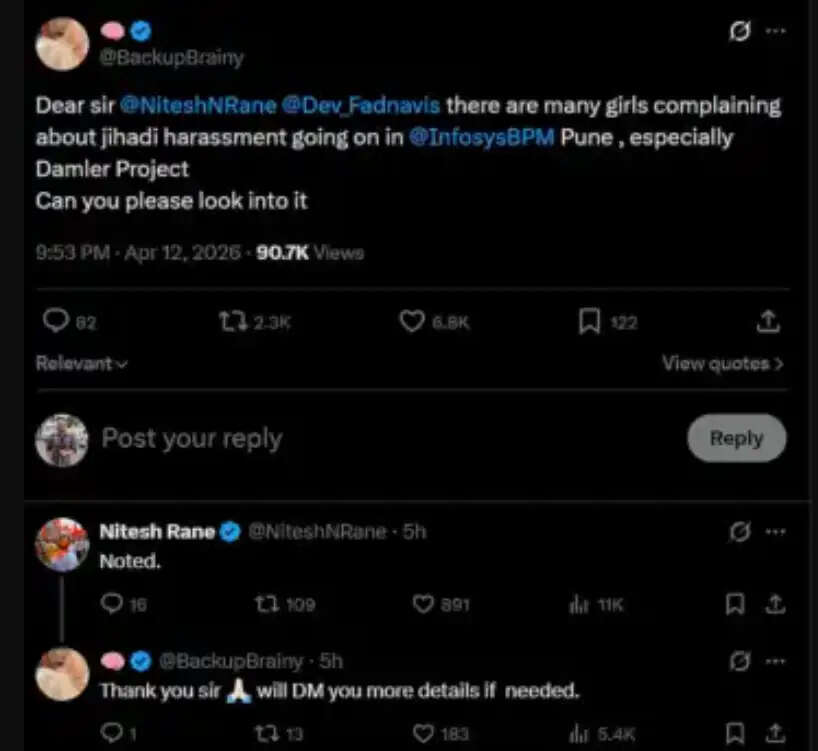Like Nitesh Rane's "Noted." reply
The image size is (818, 751).
(x=424, y=604)
